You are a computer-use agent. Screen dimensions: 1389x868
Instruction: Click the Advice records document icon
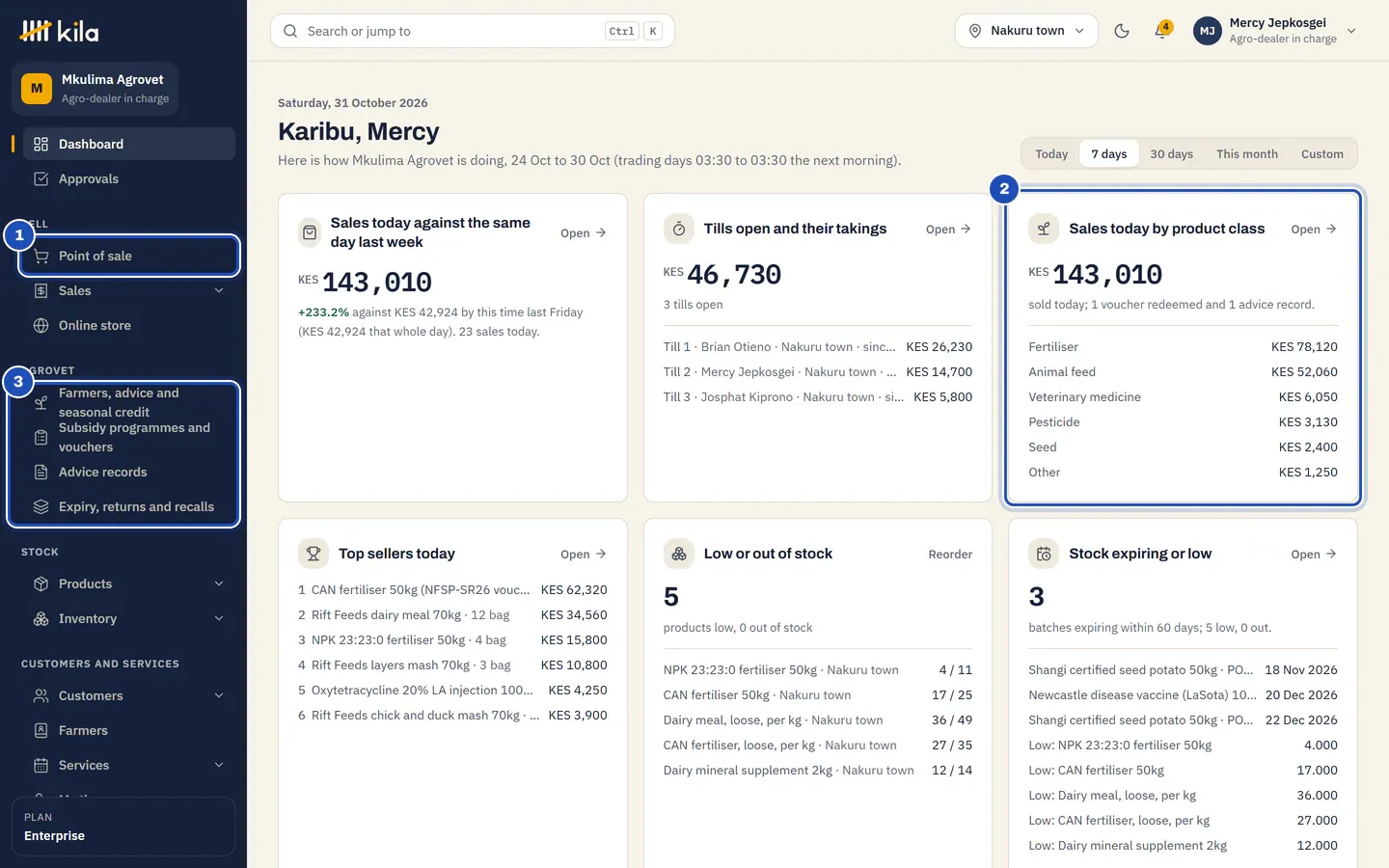[x=41, y=472]
